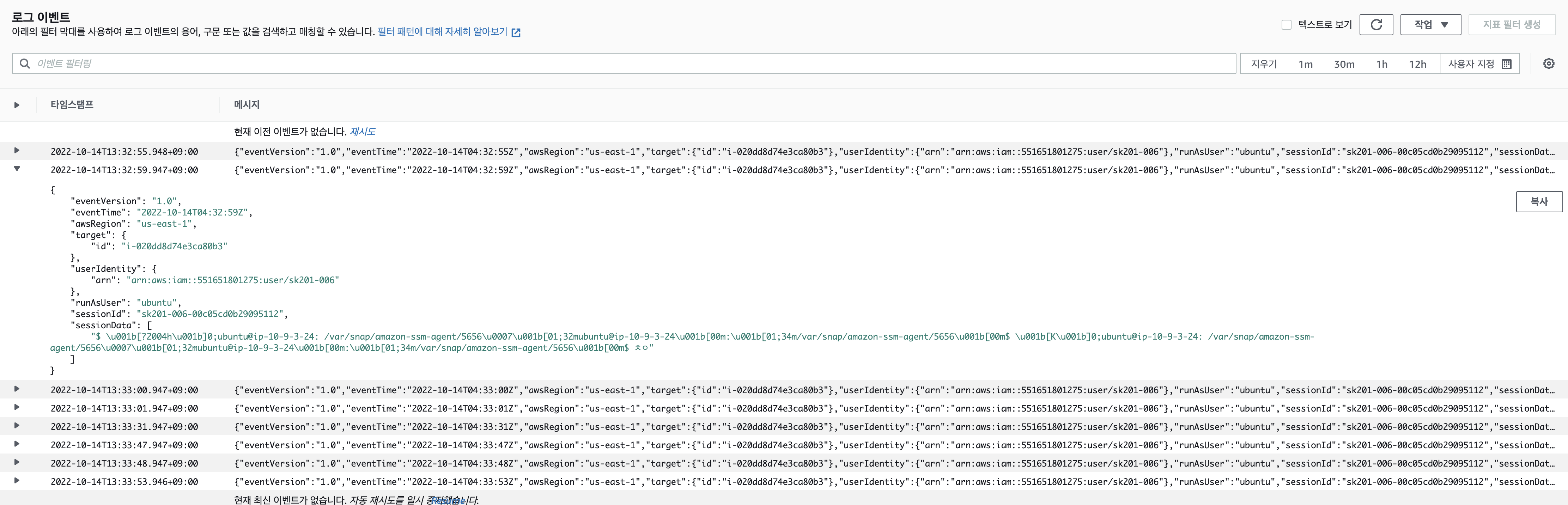Open the 작업 dropdown menu
The height and width of the screenshot is (505, 1568).
1430,24
